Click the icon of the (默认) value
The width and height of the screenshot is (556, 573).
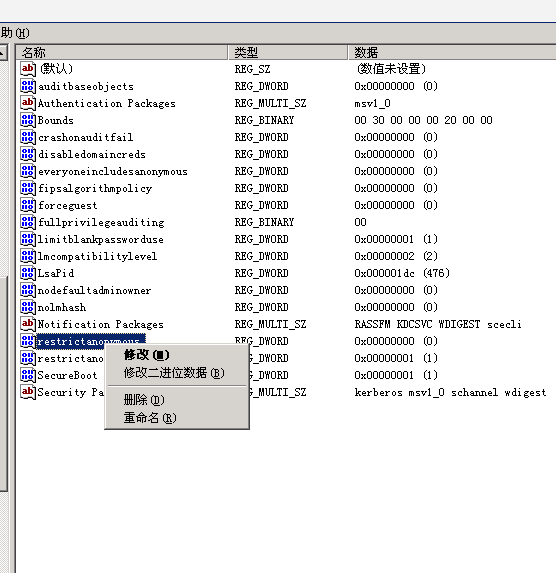point(28,69)
